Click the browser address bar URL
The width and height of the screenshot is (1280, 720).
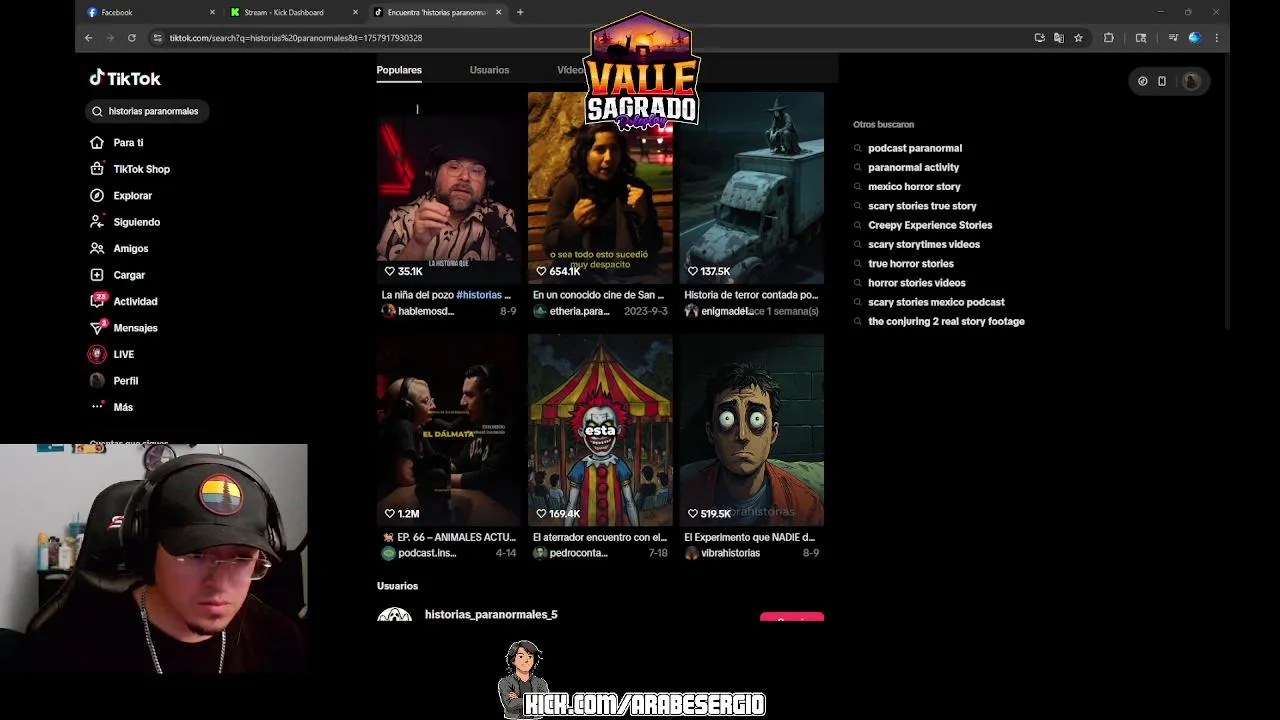click(296, 38)
